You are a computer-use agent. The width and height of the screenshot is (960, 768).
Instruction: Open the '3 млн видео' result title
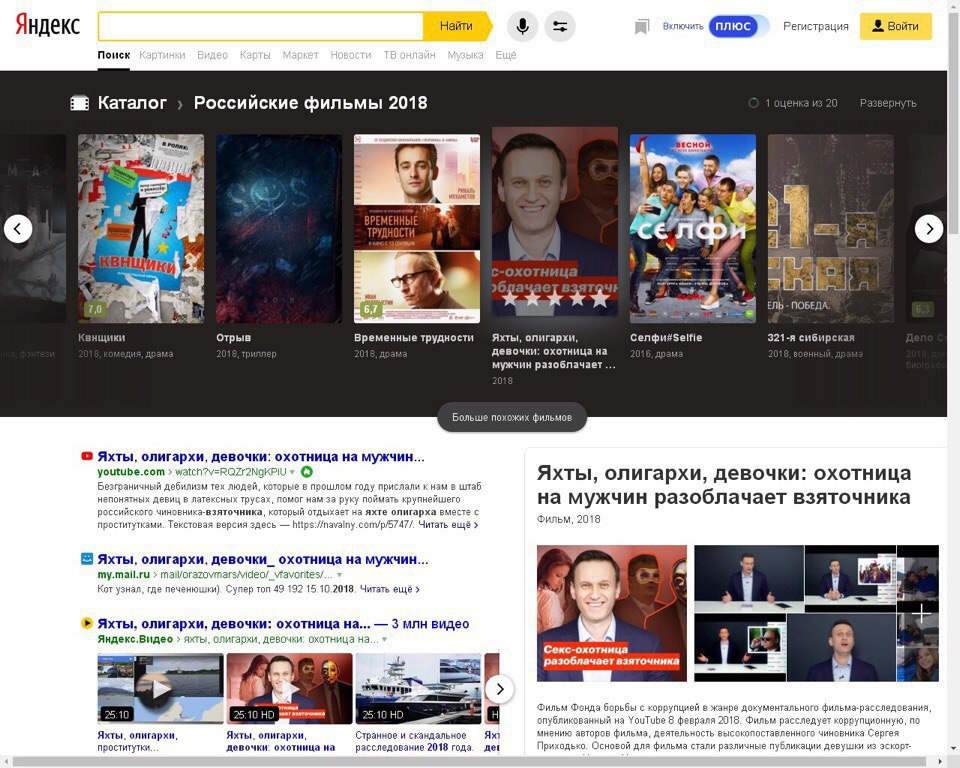(283, 624)
